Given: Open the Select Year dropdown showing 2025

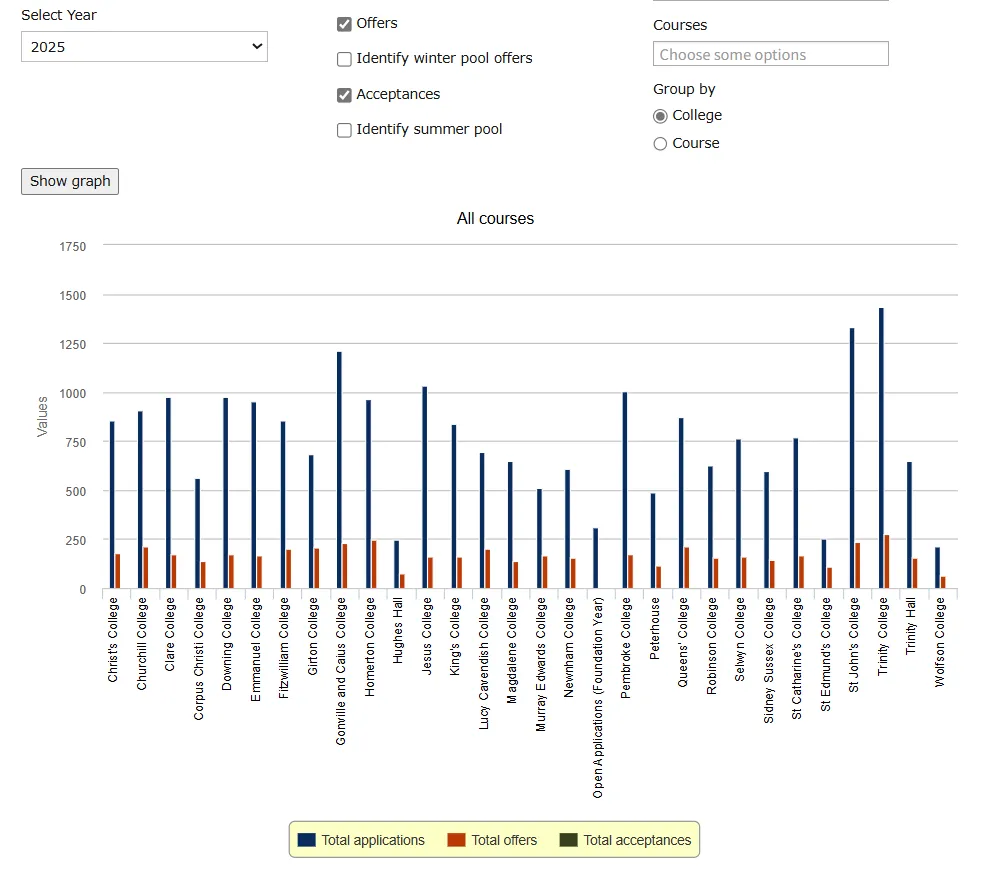Looking at the screenshot, I should [144, 47].
